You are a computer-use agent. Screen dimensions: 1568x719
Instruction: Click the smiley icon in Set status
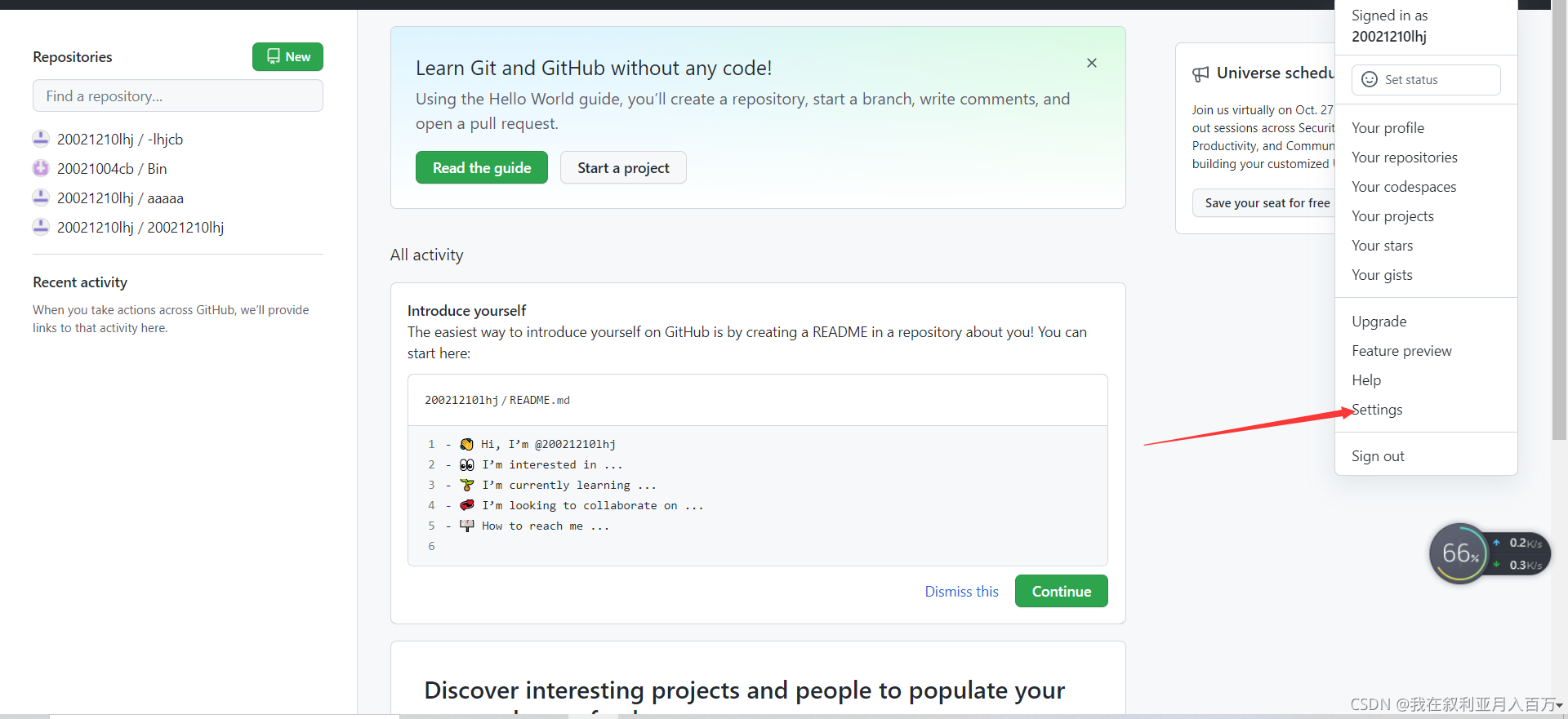[1370, 80]
